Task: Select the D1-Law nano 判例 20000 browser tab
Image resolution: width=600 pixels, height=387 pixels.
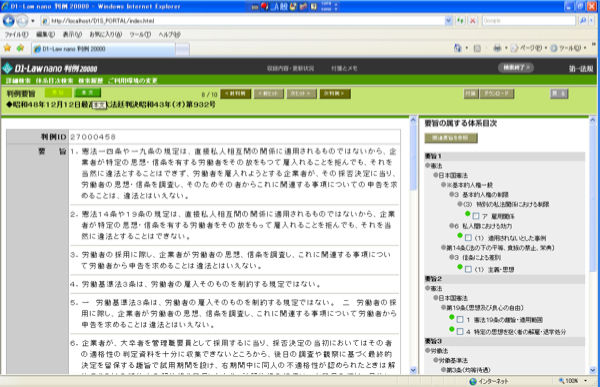Action: pos(103,49)
